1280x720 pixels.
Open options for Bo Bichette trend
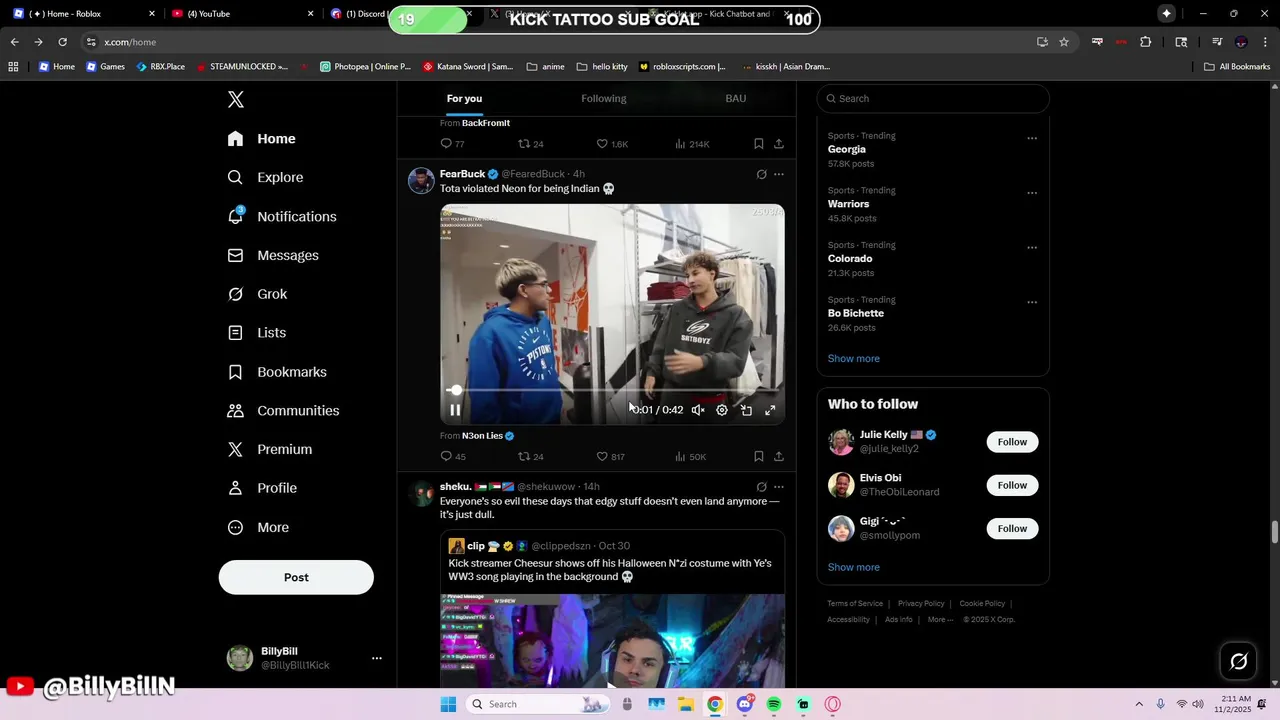point(1032,302)
